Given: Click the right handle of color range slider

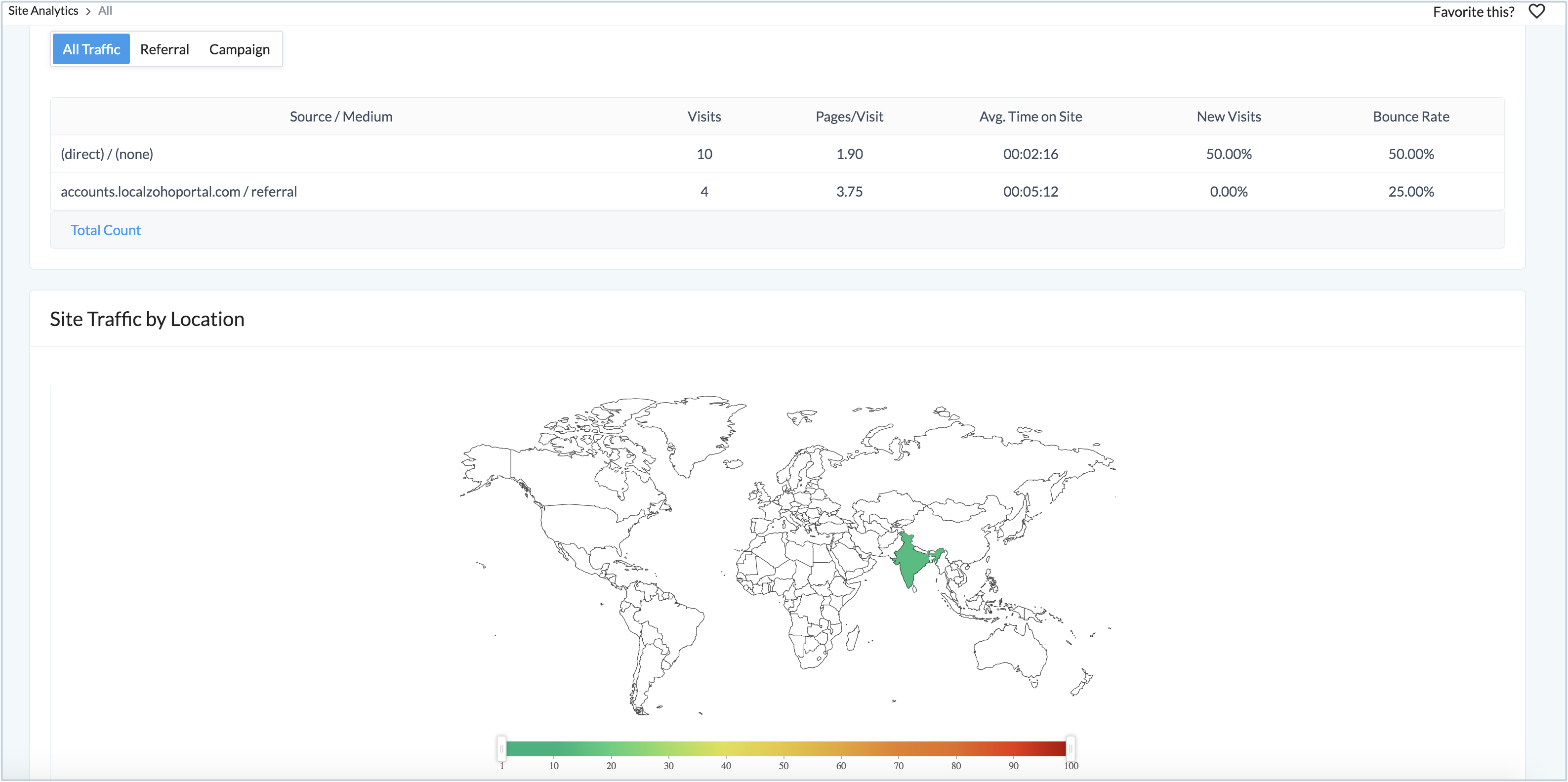Looking at the screenshot, I should [1070, 748].
